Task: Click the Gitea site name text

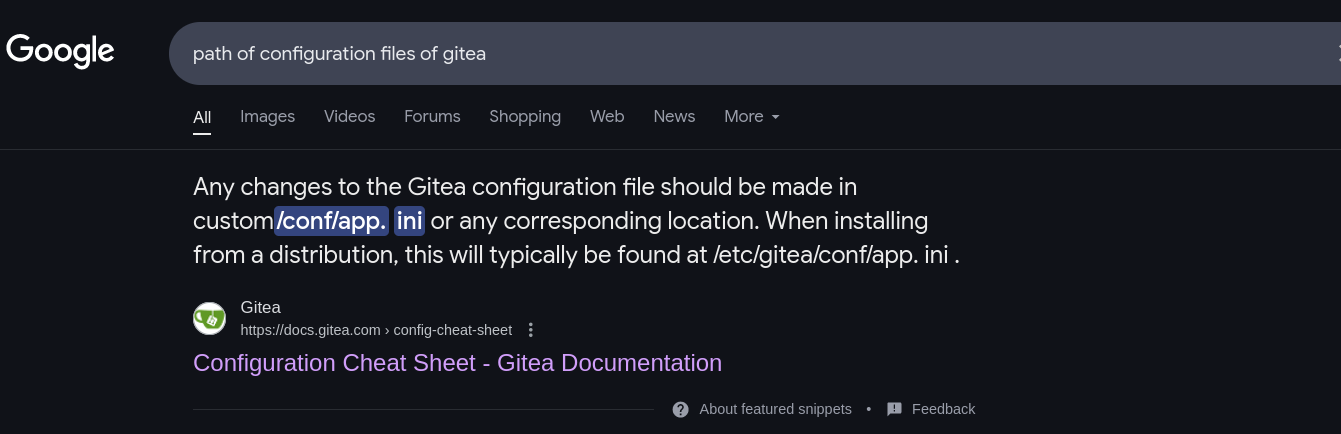Action: (x=261, y=307)
